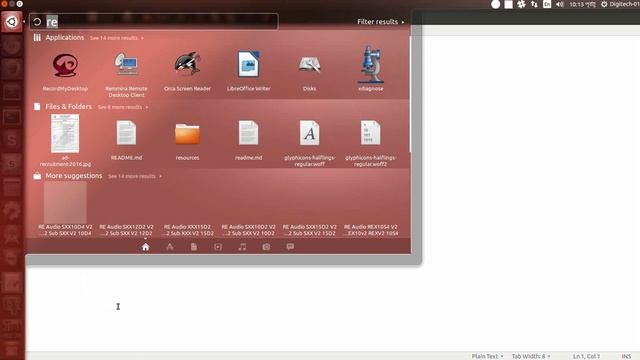Open glyphicons-halflings-regular.woff font file
This screenshot has width=640, height=360.
pos(310,143)
